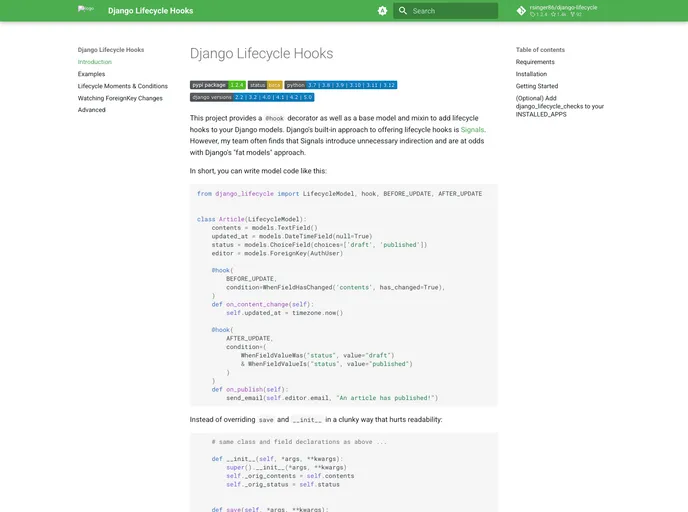
Task: Jump to Getting Started section
Action: coord(537,86)
